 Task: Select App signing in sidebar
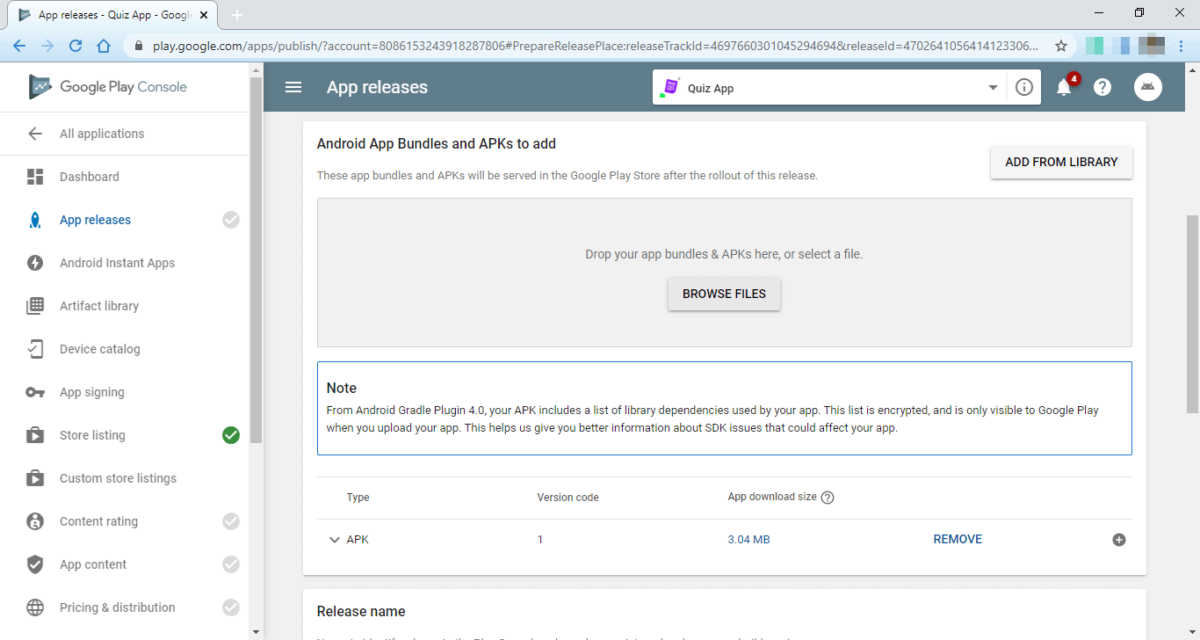(92, 393)
